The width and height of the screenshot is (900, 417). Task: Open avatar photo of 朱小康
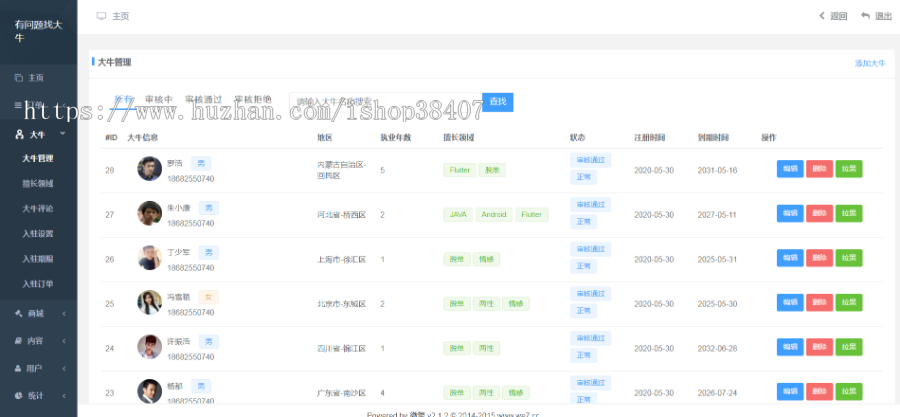click(149, 213)
